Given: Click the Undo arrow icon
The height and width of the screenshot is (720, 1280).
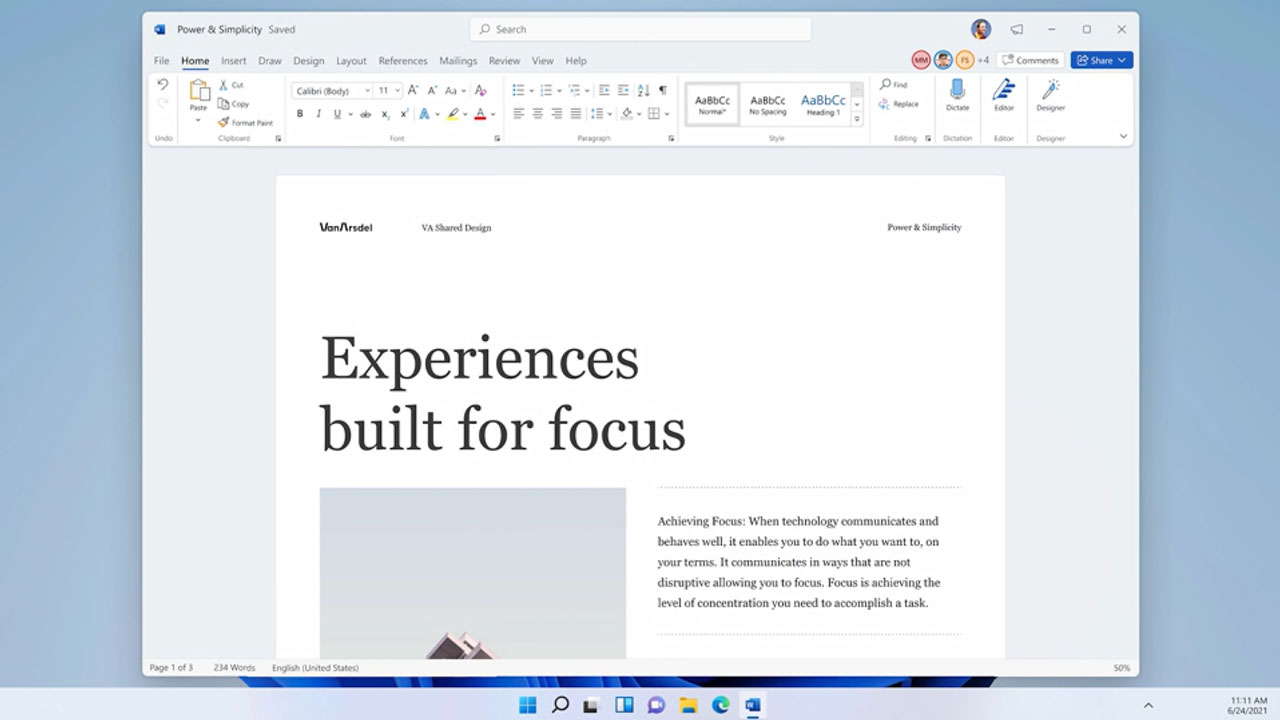Looking at the screenshot, I should click(163, 85).
